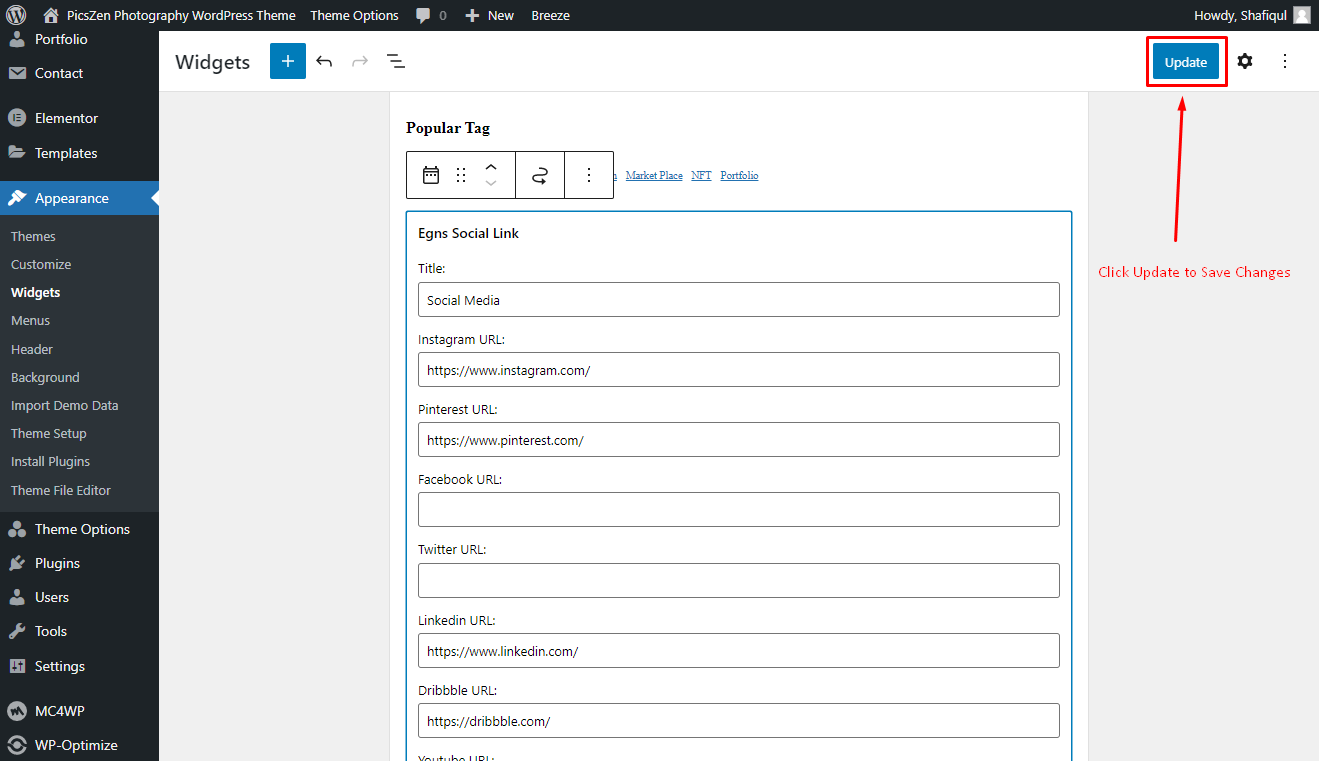Click the WordPress logo in admin bar

click(x=16, y=15)
